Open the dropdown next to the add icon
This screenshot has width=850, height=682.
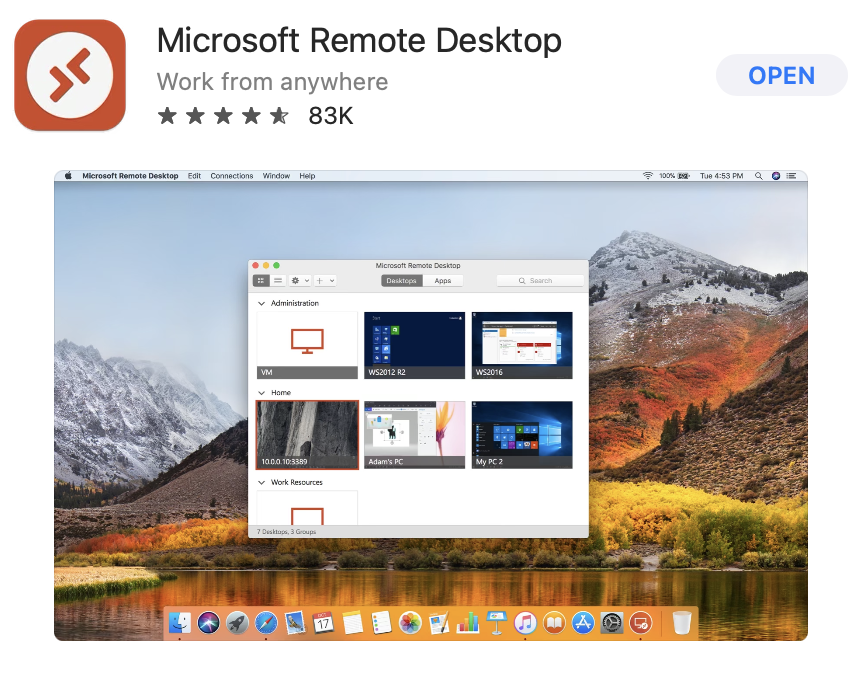(330, 279)
